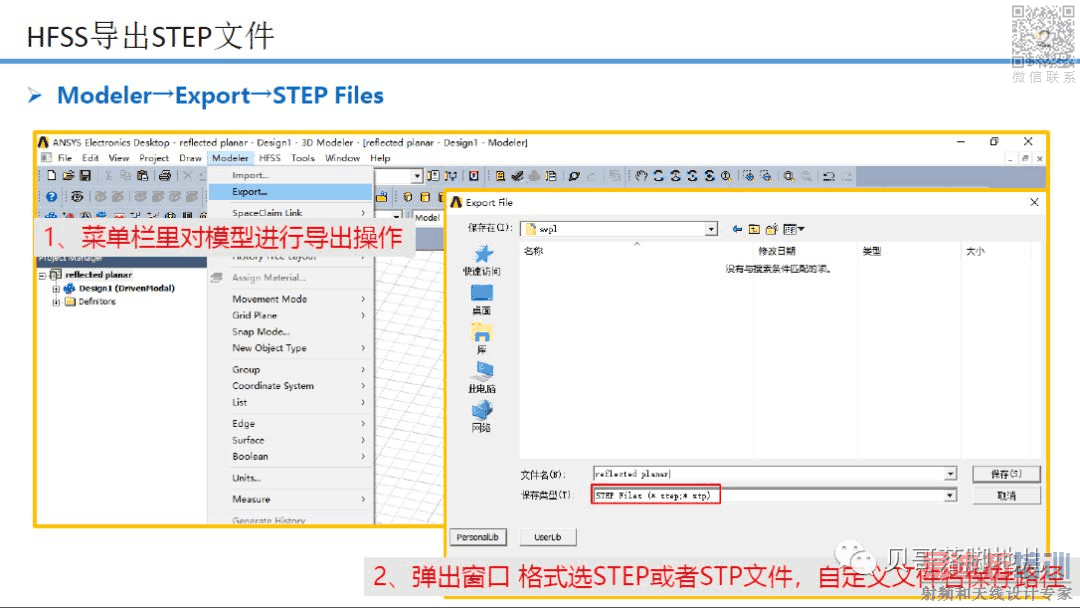Click the Paste clipboard toolbar icon
1080x608 pixels.
coord(143,176)
